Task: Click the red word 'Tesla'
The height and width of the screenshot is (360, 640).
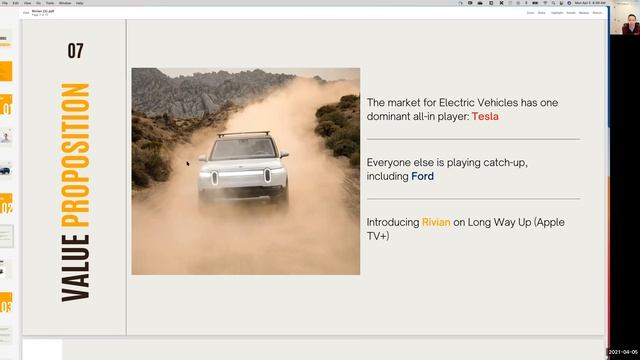Action: 485,116
